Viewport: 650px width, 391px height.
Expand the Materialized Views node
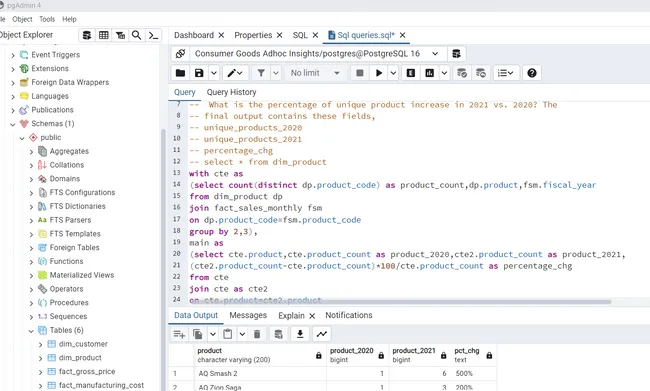pyautogui.click(x=31, y=276)
